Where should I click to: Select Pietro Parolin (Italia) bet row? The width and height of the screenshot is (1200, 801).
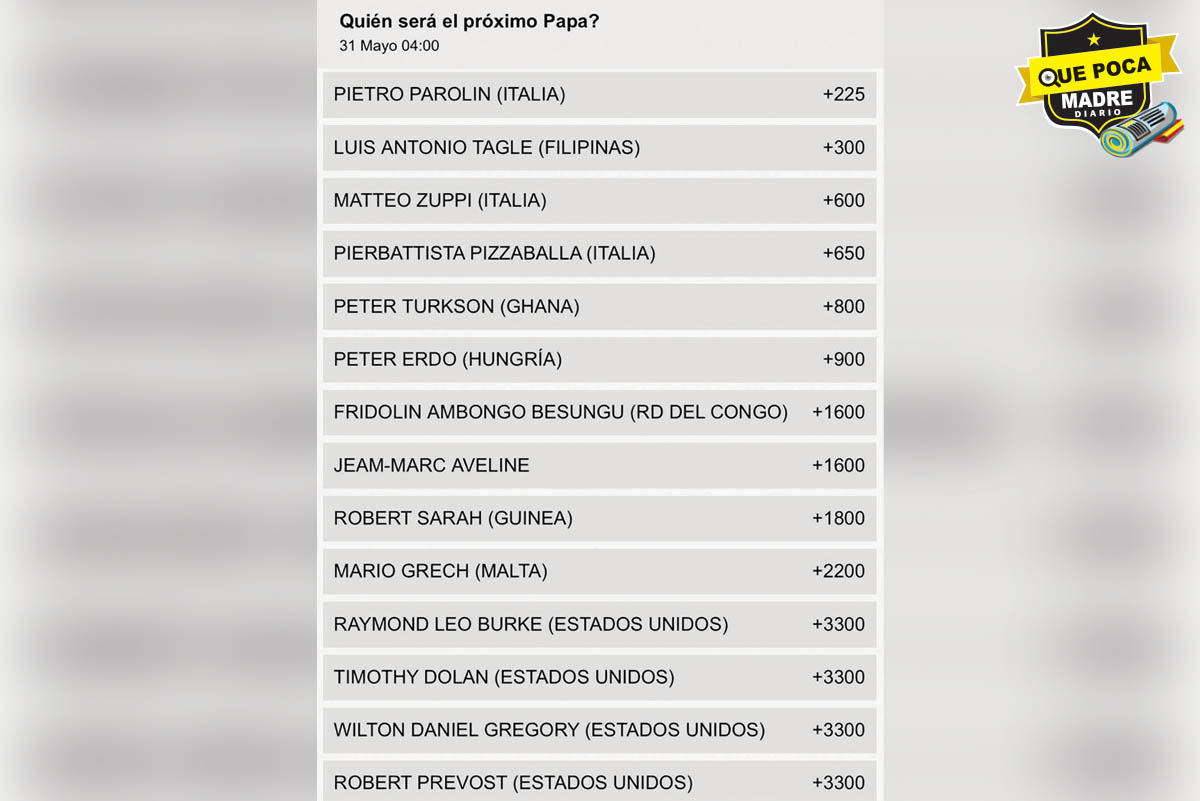[x=599, y=95]
